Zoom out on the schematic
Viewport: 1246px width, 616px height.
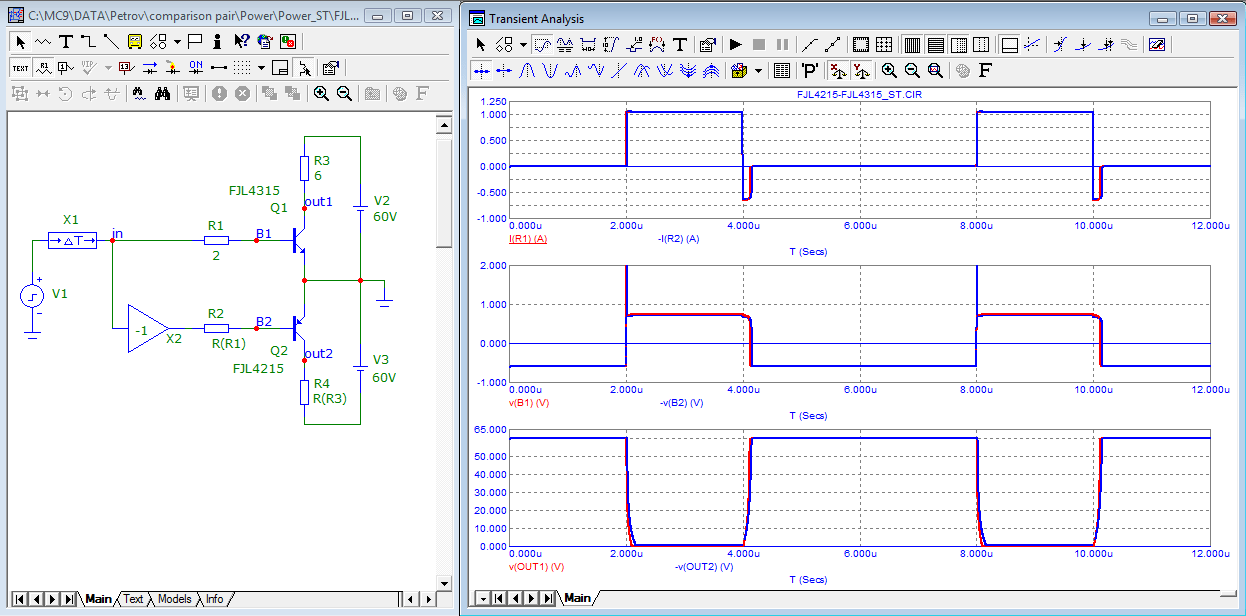click(344, 94)
